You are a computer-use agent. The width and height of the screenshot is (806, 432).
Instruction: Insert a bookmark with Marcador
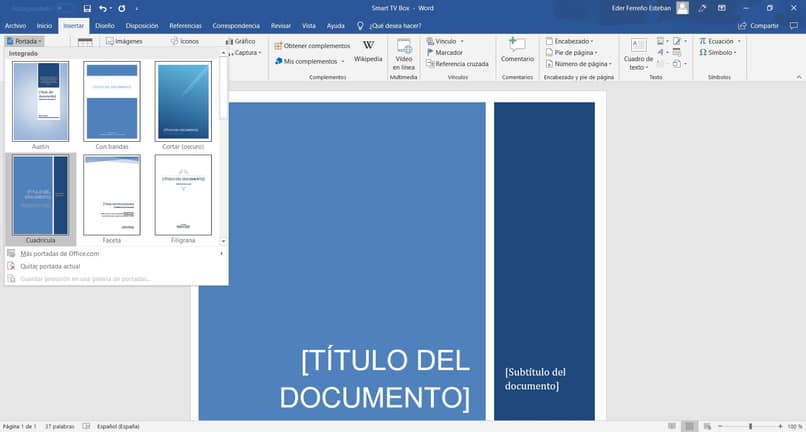[445, 52]
